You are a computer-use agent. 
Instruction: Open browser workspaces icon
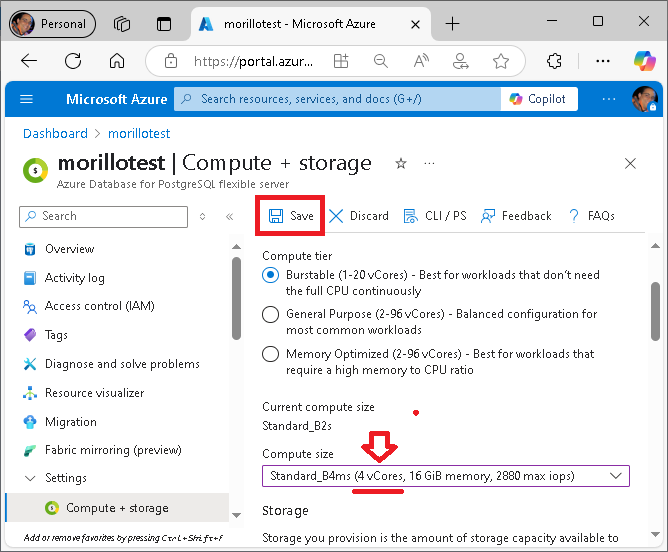(x=122, y=24)
